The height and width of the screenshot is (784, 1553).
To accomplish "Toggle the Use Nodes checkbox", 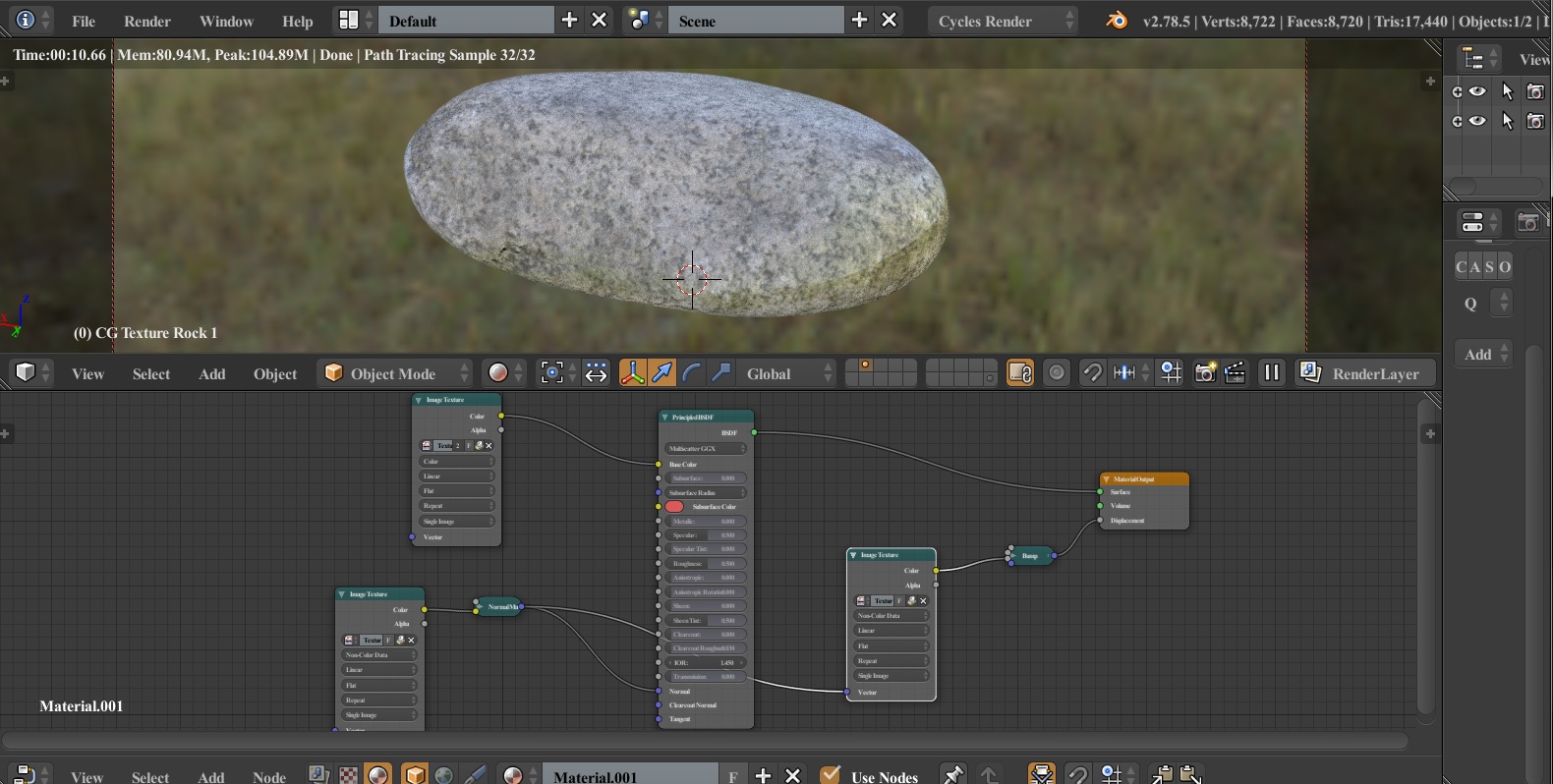I will (831, 774).
